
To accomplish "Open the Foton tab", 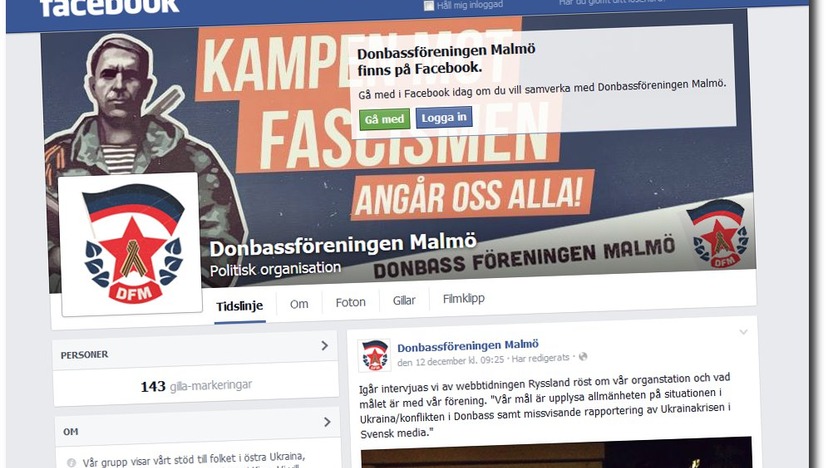I will pyautogui.click(x=350, y=302).
